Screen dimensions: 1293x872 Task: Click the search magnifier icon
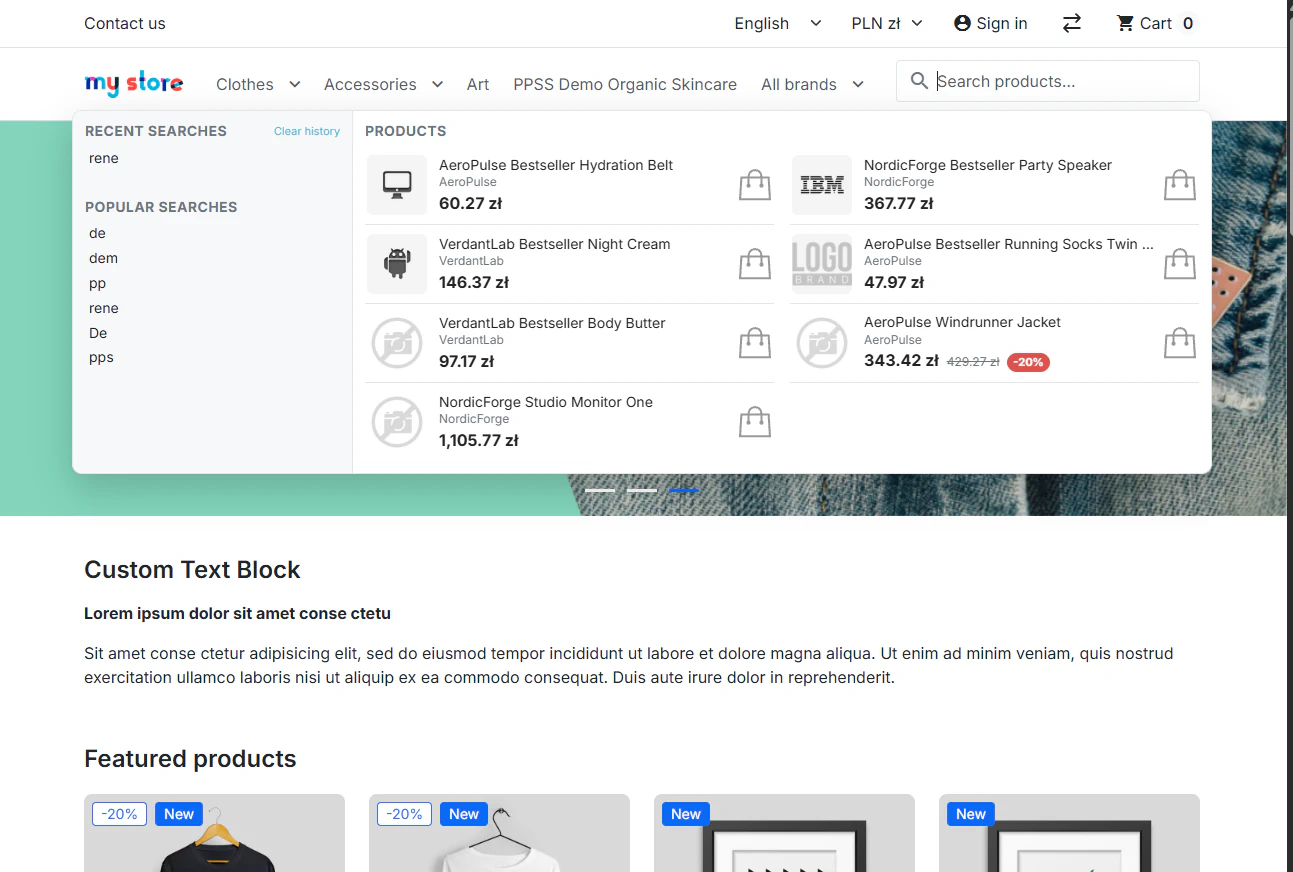tap(920, 81)
